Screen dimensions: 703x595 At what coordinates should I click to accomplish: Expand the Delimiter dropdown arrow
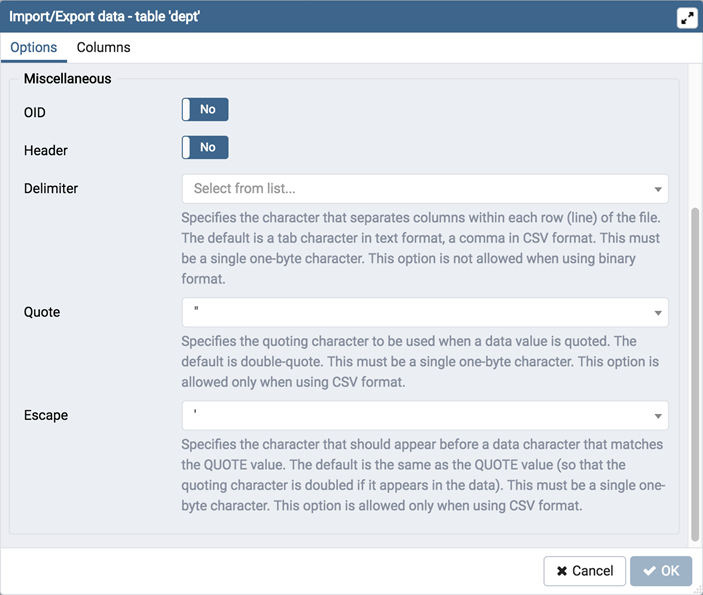658,189
